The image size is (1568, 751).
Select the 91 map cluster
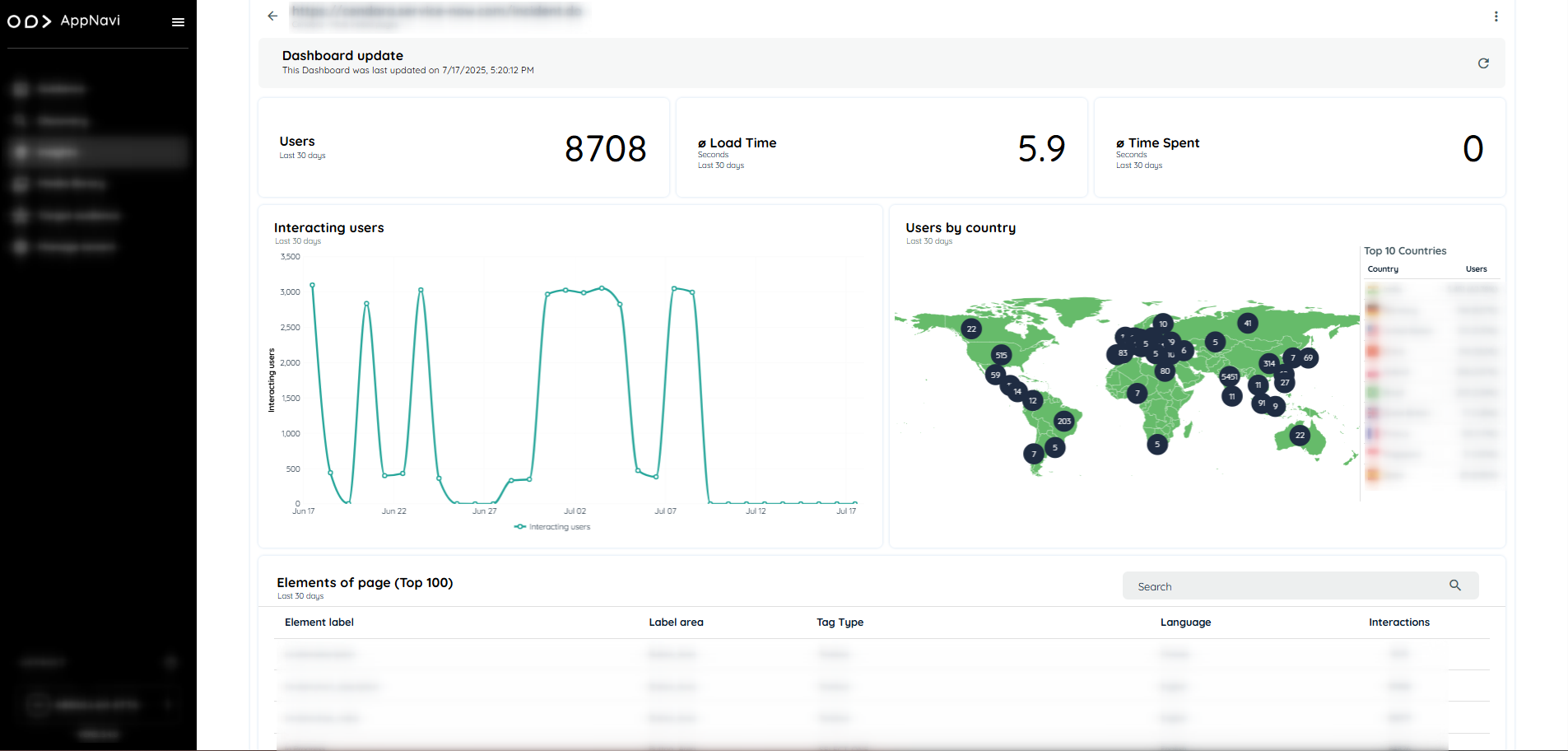tap(1261, 403)
